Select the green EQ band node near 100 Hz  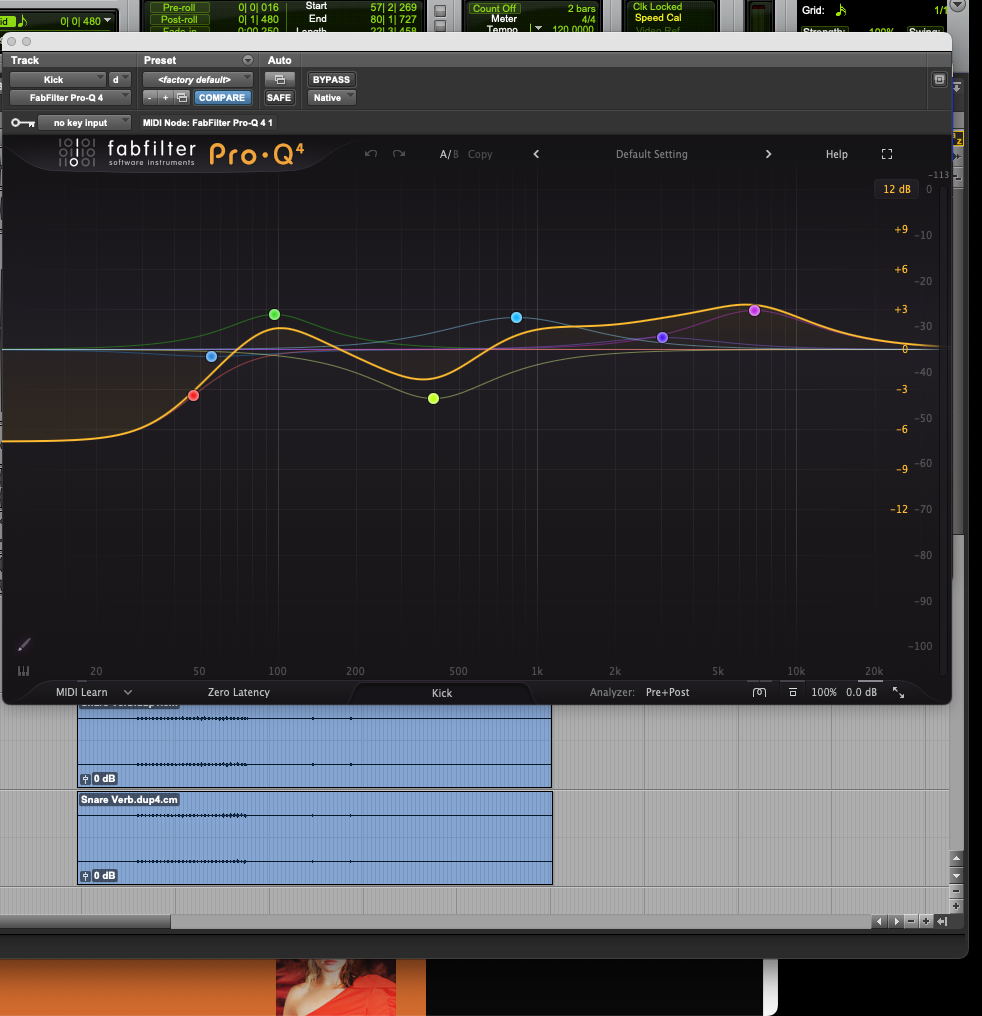[x=275, y=314]
